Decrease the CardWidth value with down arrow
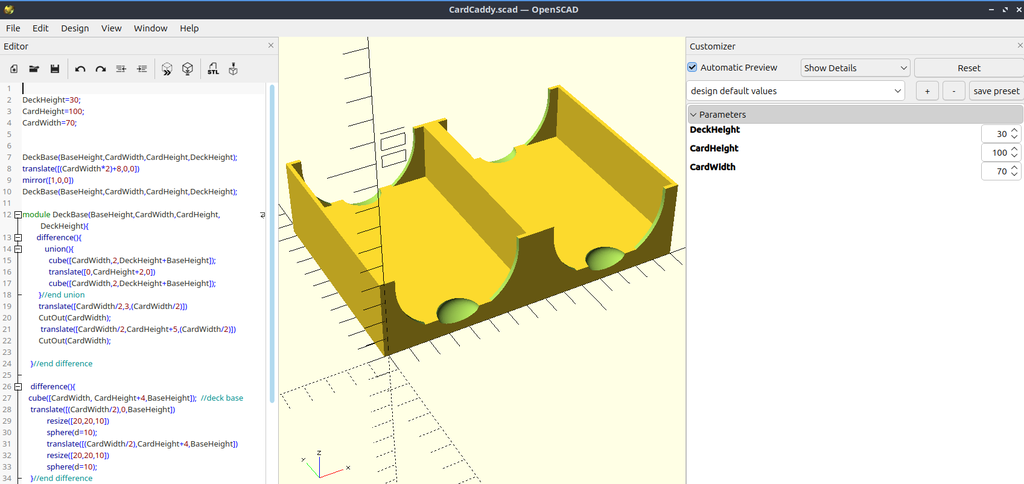Image resolution: width=1024 pixels, height=484 pixels. [x=1014, y=174]
